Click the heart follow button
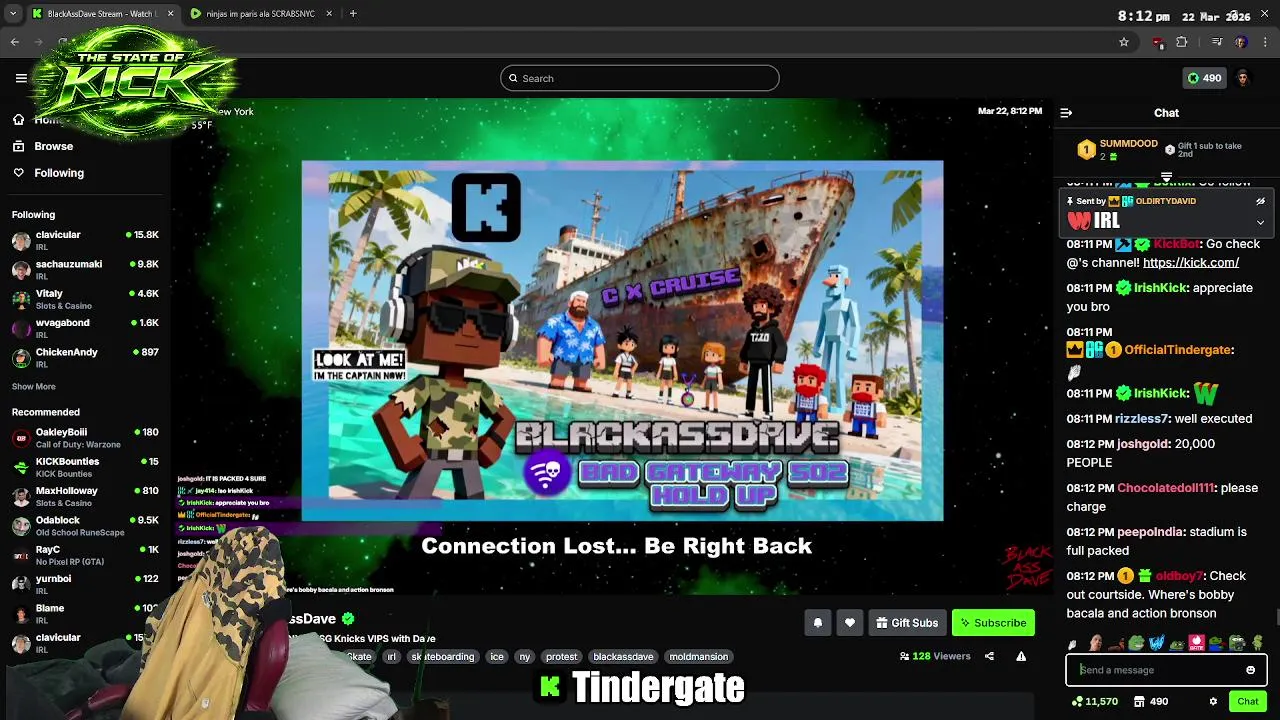Screen dimensions: 1280x720 click(x=849, y=623)
